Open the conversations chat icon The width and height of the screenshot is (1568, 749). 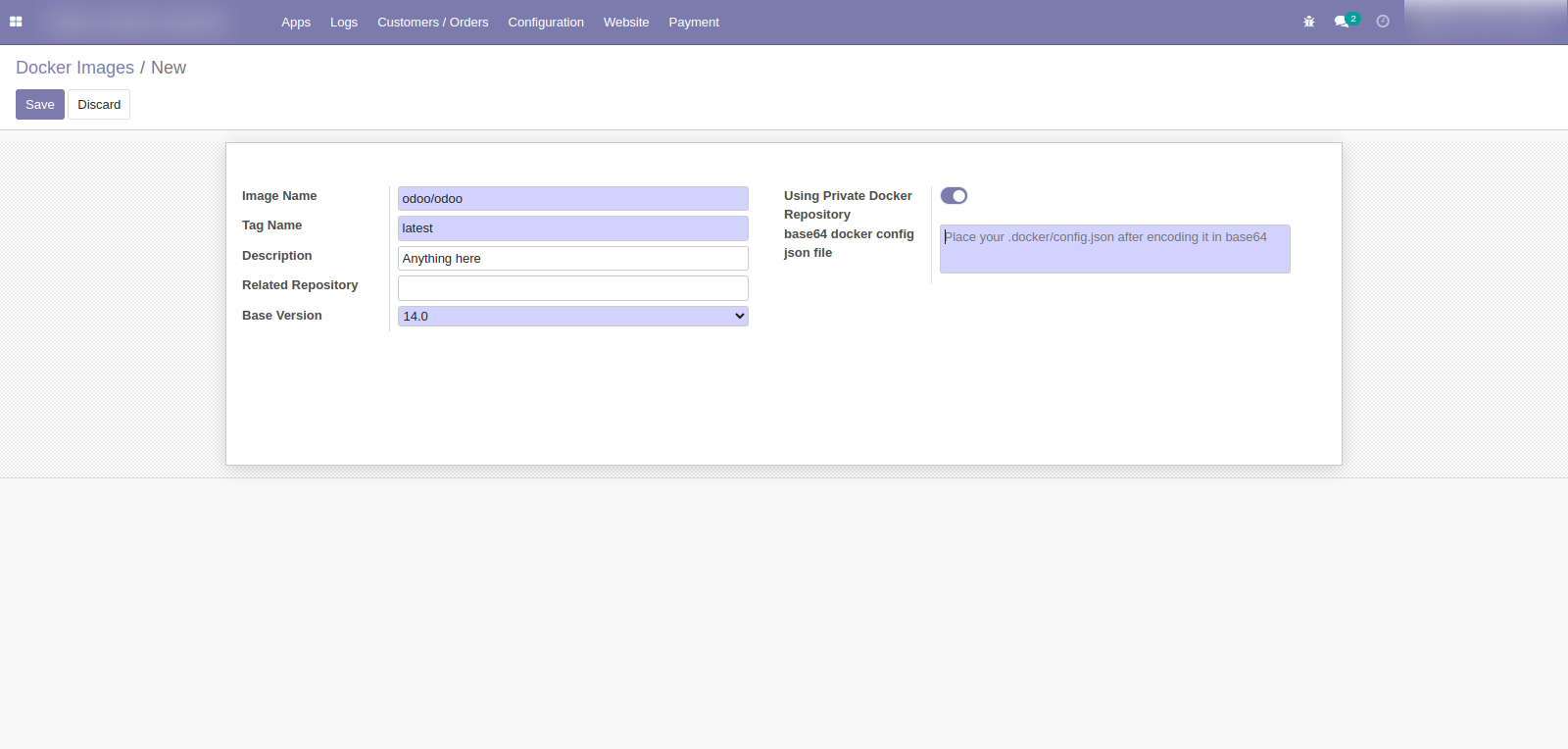1342,22
